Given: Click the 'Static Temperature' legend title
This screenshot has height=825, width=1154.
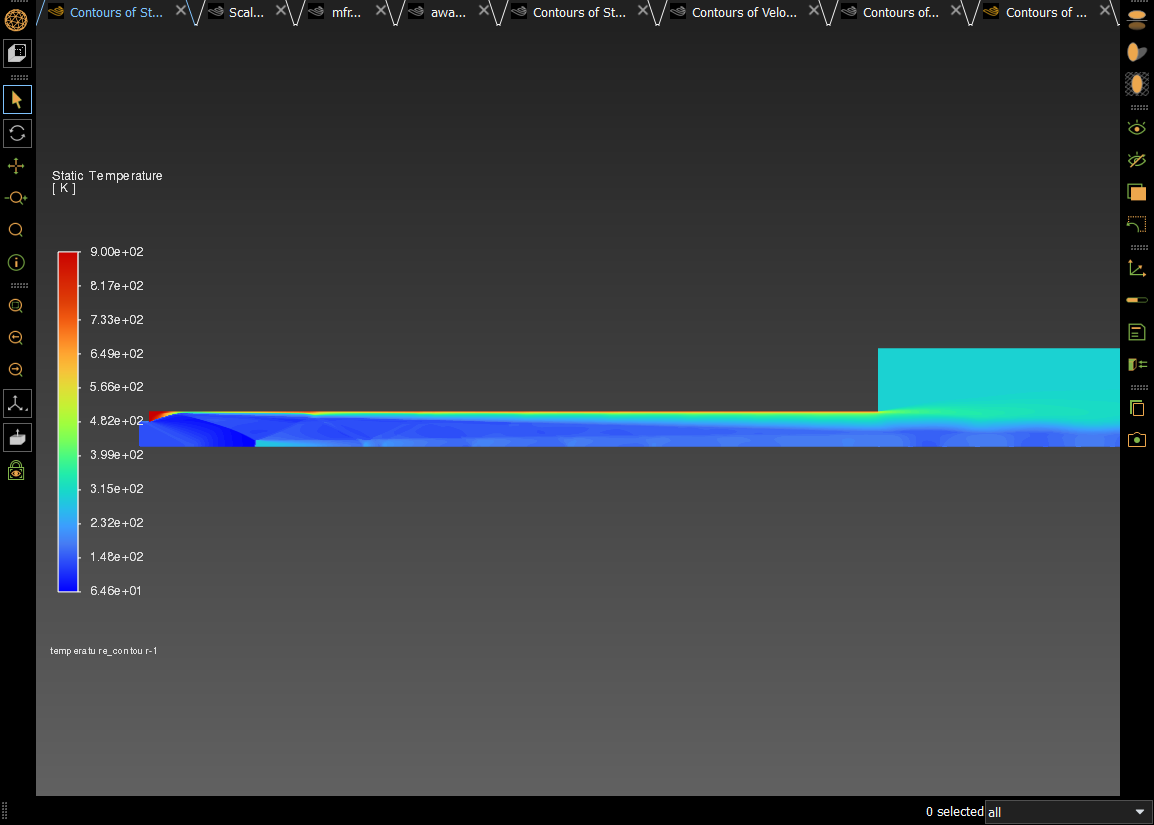Looking at the screenshot, I should pos(107,176).
